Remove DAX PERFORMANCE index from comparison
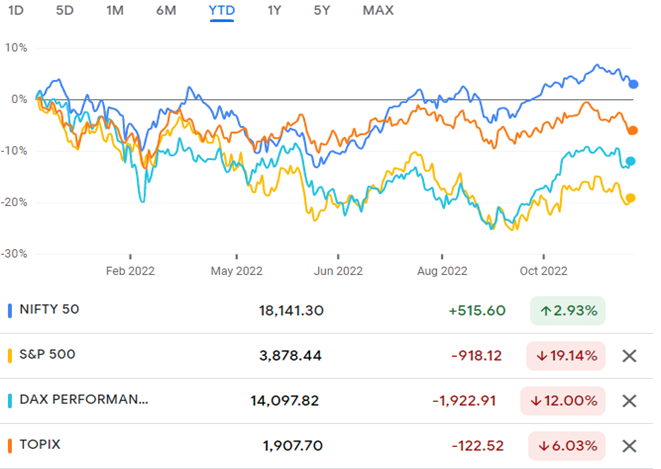This screenshot has height=469, width=661. (x=629, y=401)
